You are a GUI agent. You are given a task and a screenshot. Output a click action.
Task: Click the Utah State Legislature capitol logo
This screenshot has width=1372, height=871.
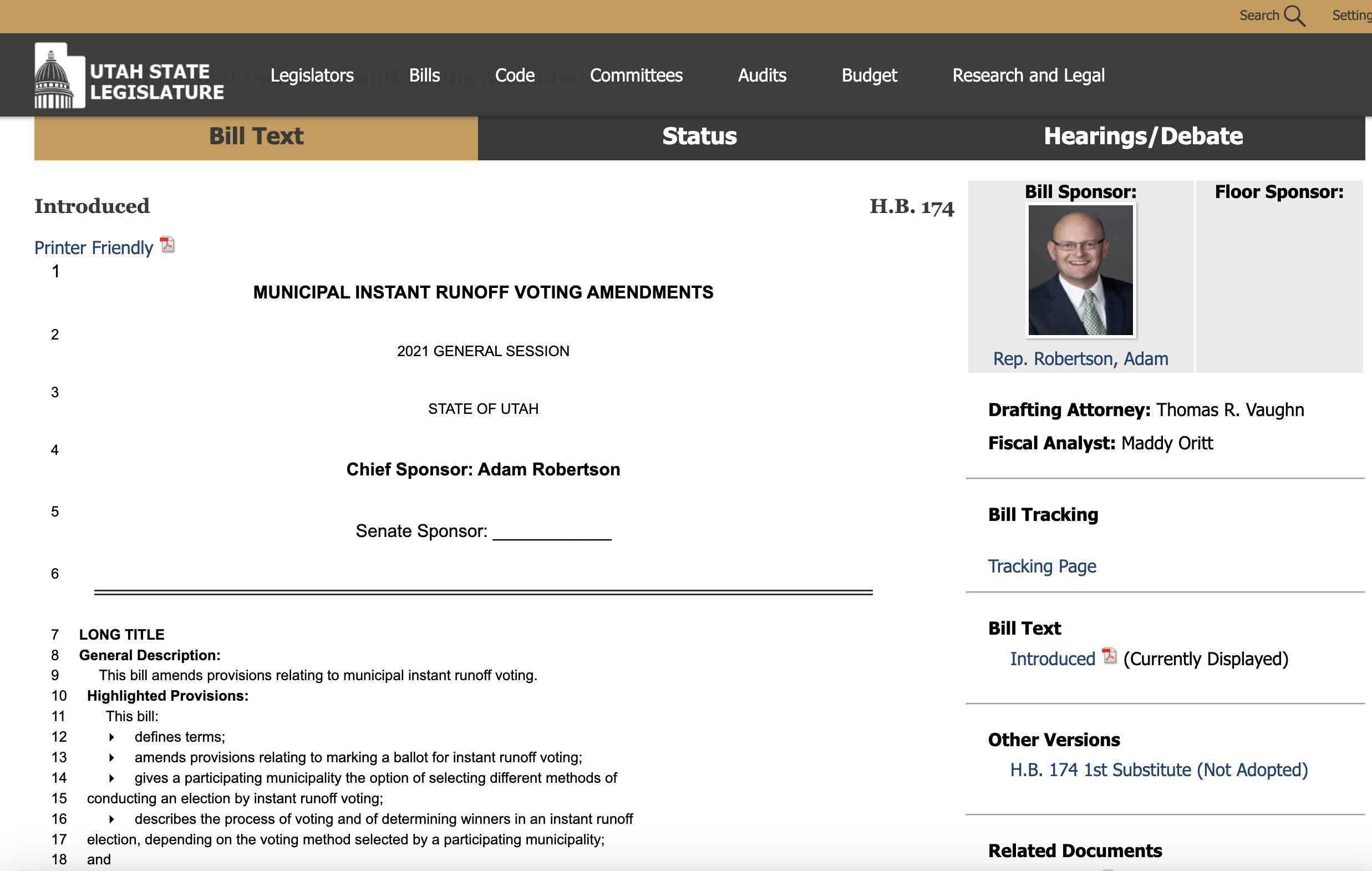coord(59,76)
